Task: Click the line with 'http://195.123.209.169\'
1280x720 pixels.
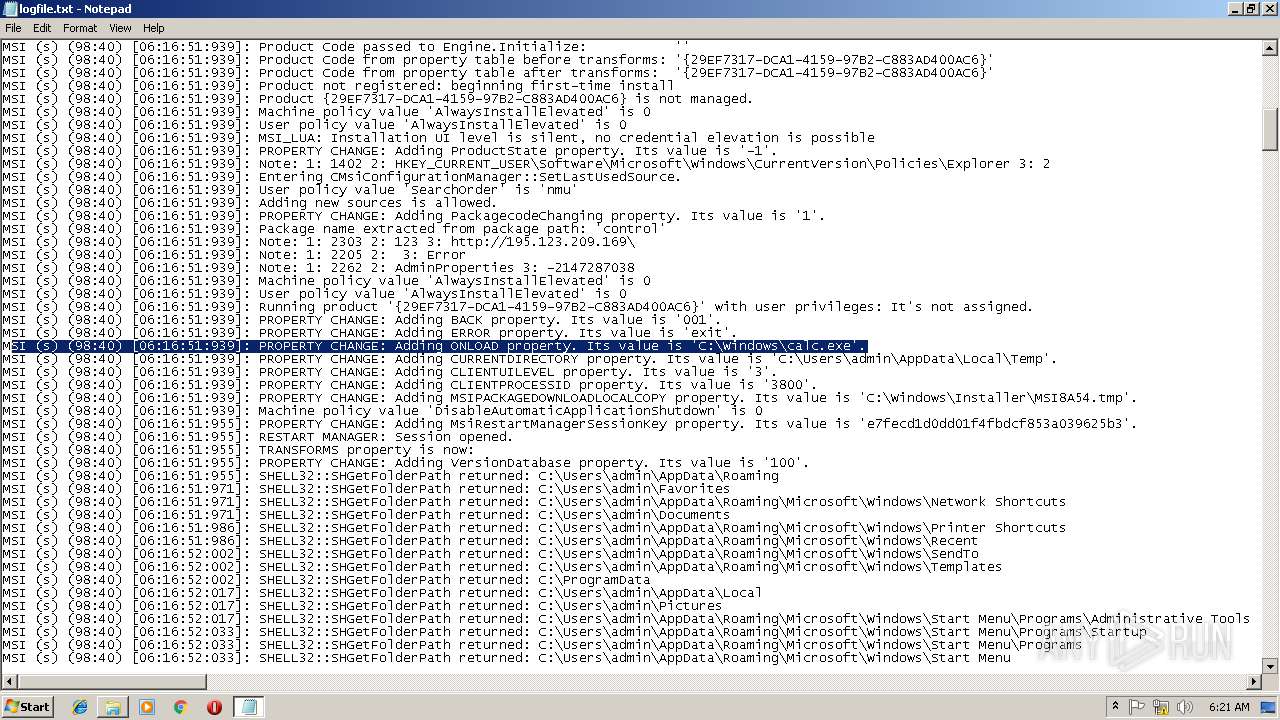Action: coord(318,242)
